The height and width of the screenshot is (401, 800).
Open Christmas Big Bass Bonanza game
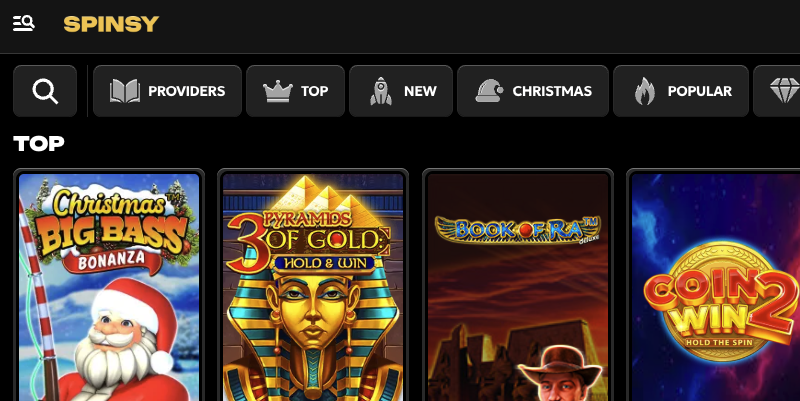tap(109, 287)
